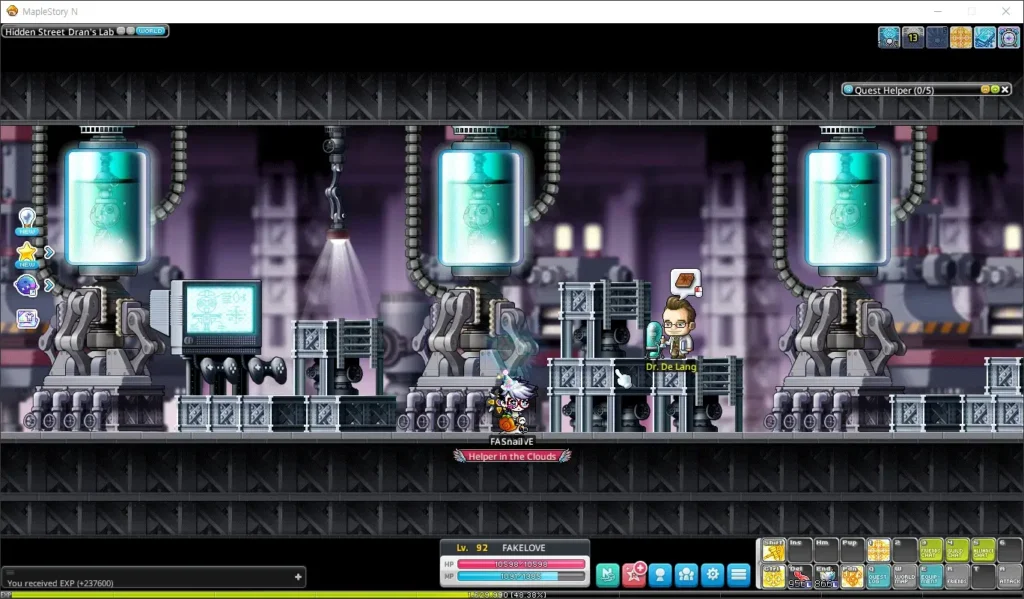Click the empty Pup quickslot
Viewport: 1024px width, 599px height.
click(x=852, y=550)
